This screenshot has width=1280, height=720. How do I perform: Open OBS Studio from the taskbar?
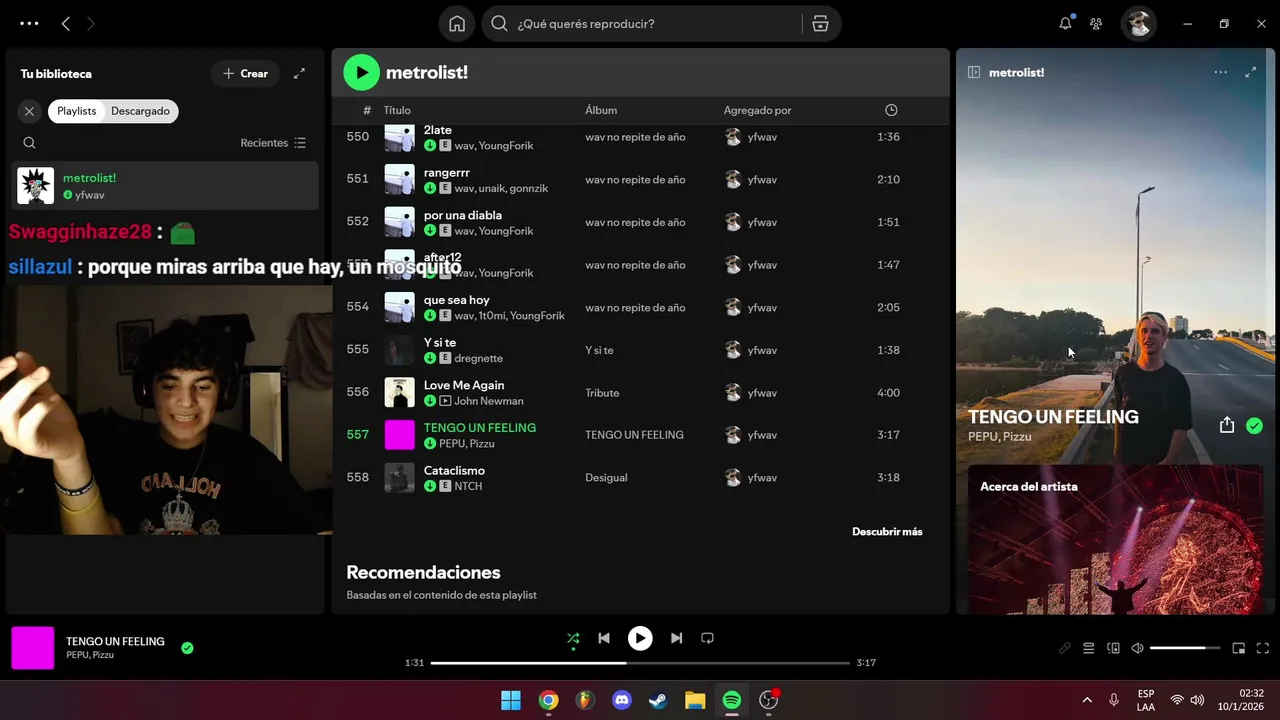tap(769, 700)
